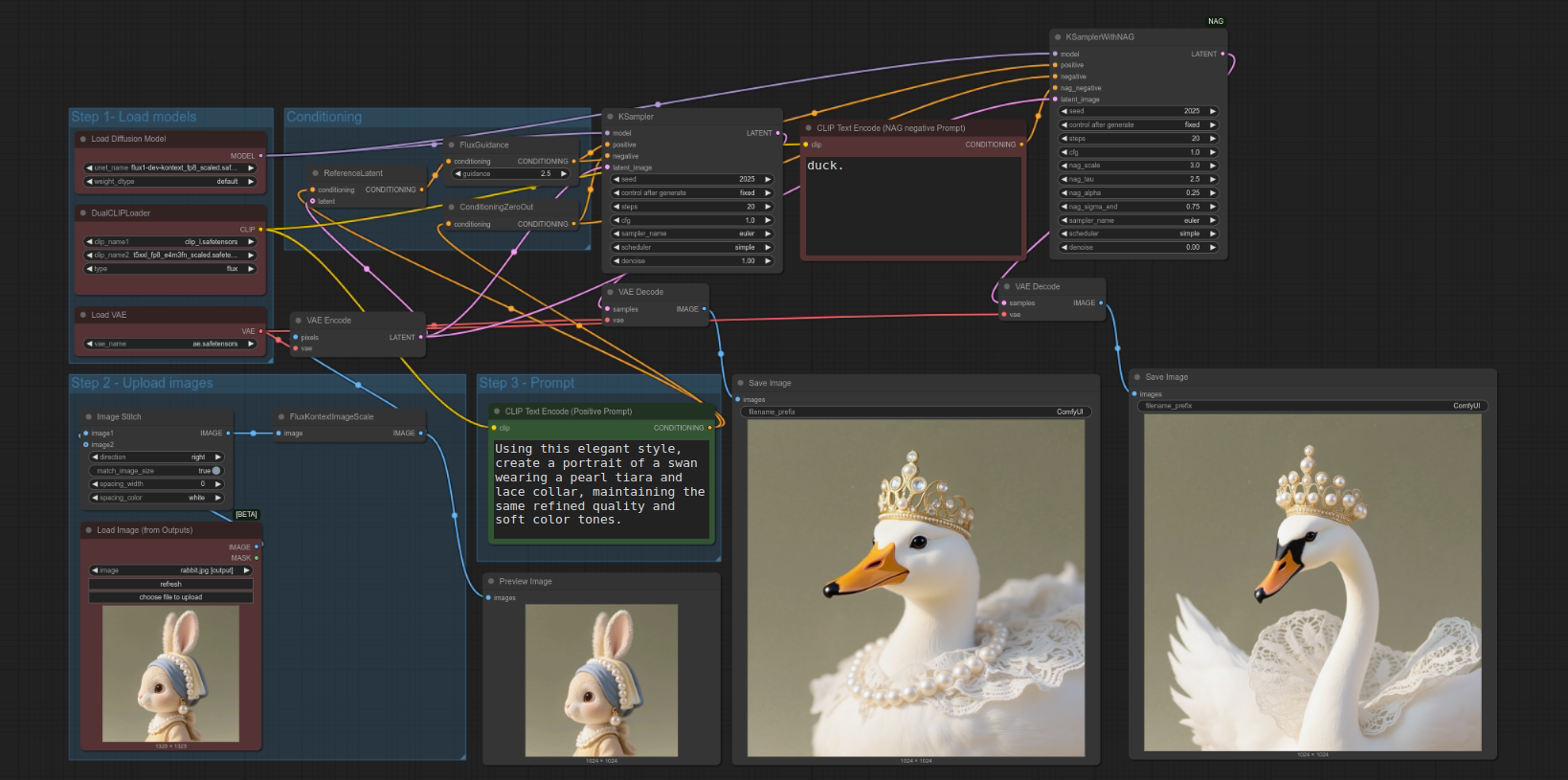Select the Step 1- Load models group title
The width and height of the screenshot is (1568, 780).
pyautogui.click(x=133, y=117)
